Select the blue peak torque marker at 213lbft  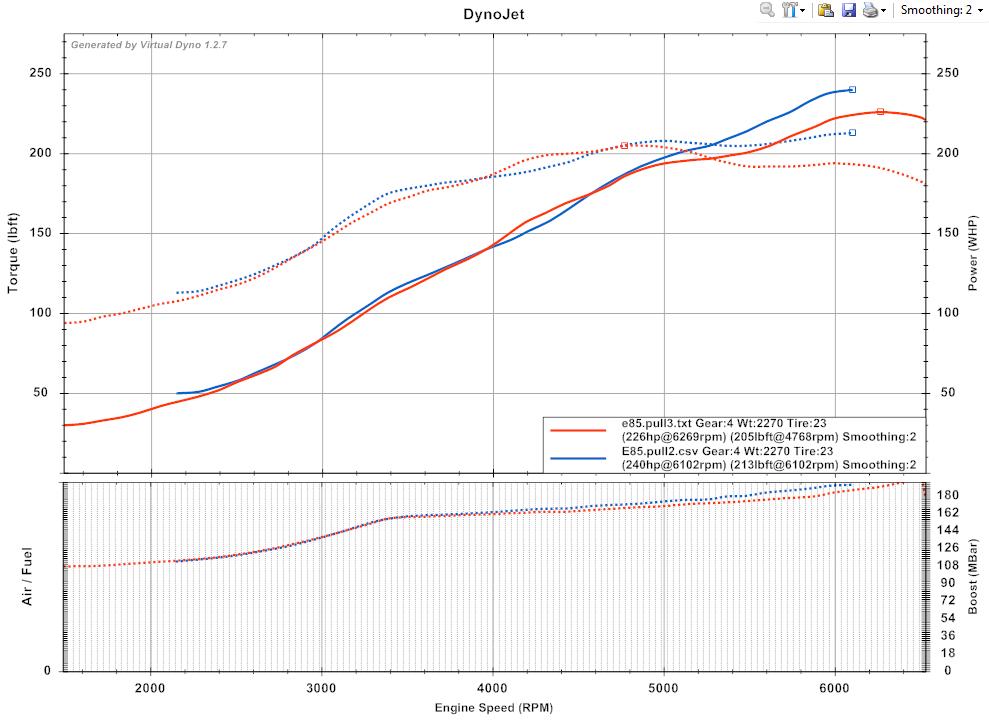[x=852, y=132]
